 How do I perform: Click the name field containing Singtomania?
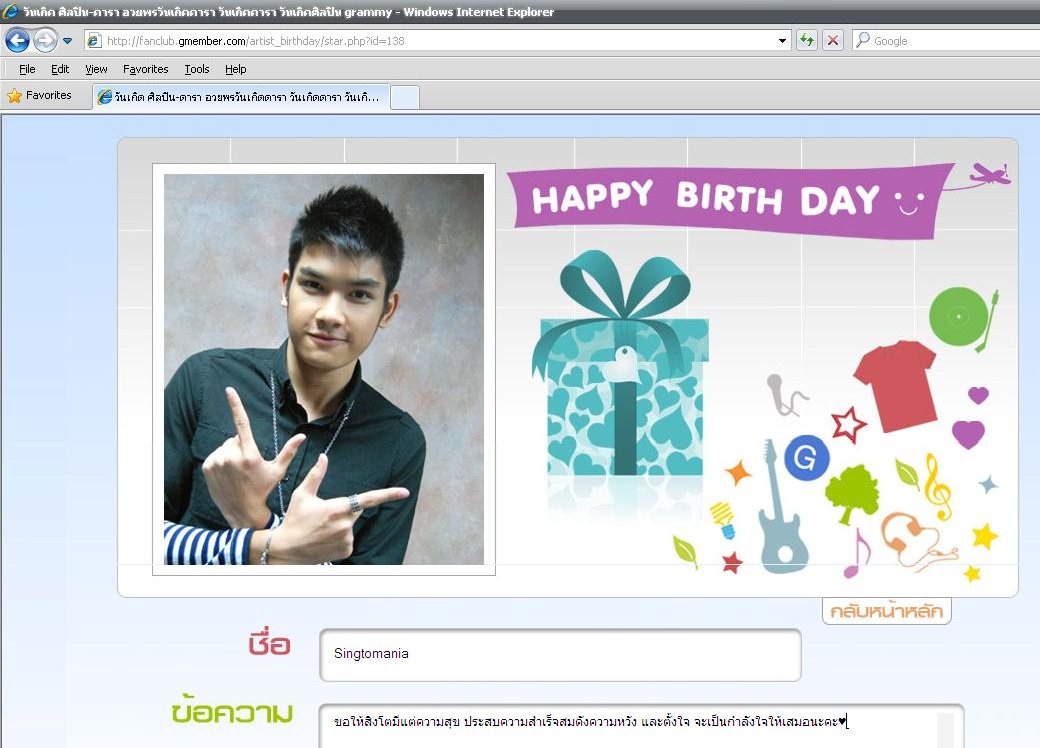coord(560,654)
